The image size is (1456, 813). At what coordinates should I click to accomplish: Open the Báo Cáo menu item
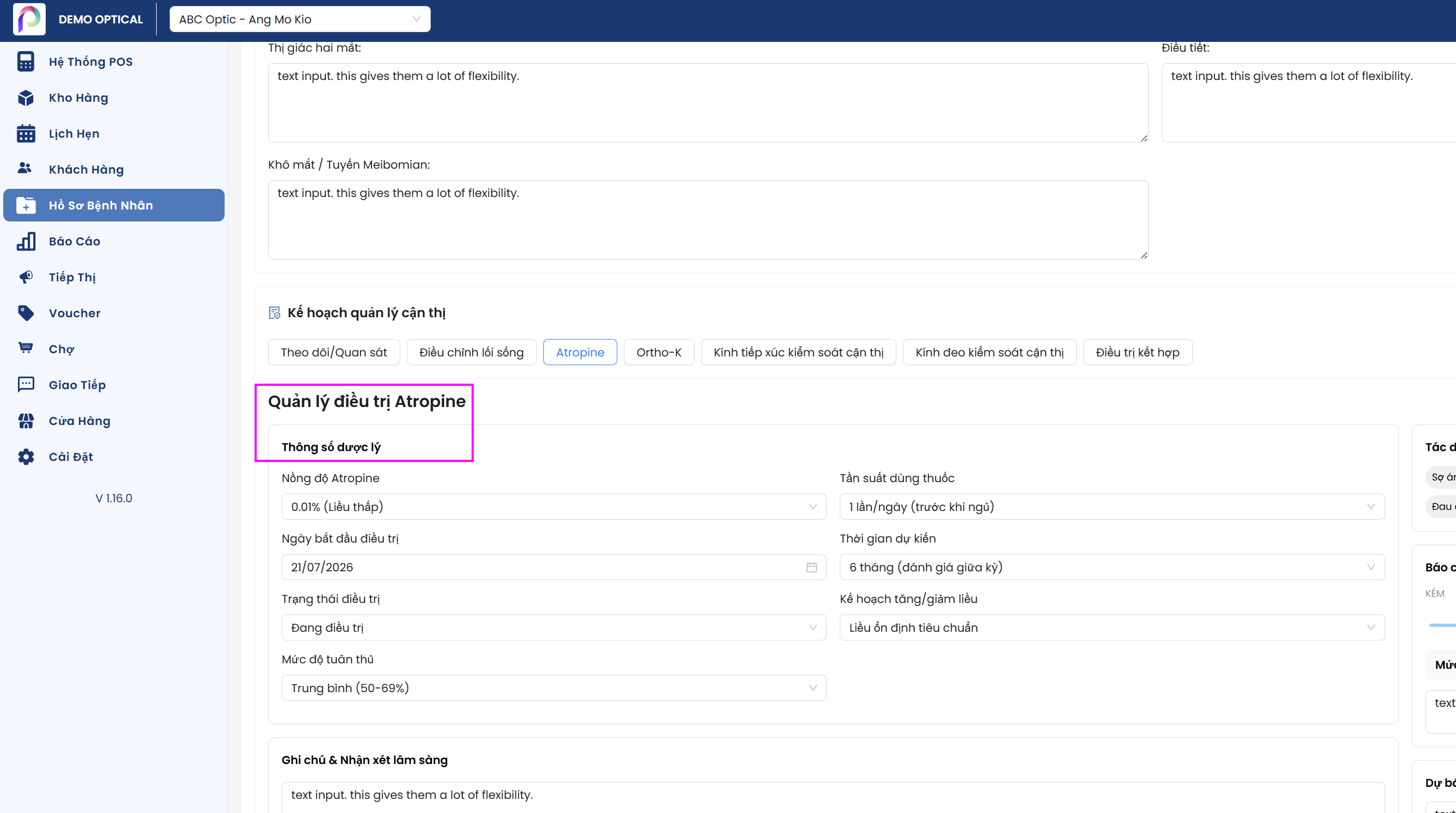coord(114,242)
